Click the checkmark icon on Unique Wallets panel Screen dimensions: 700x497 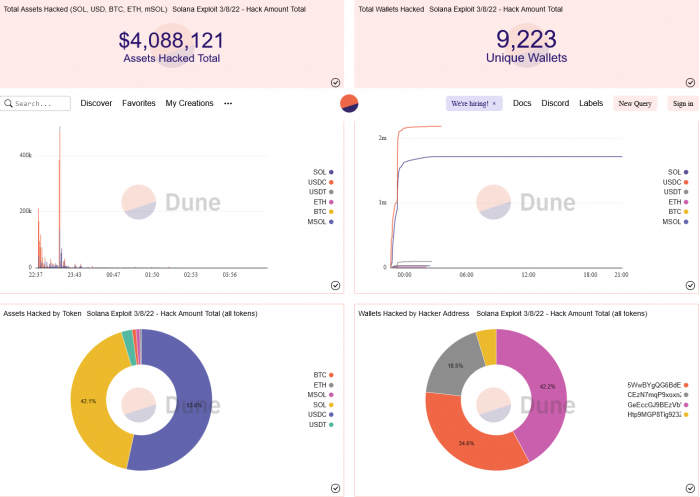[690, 82]
